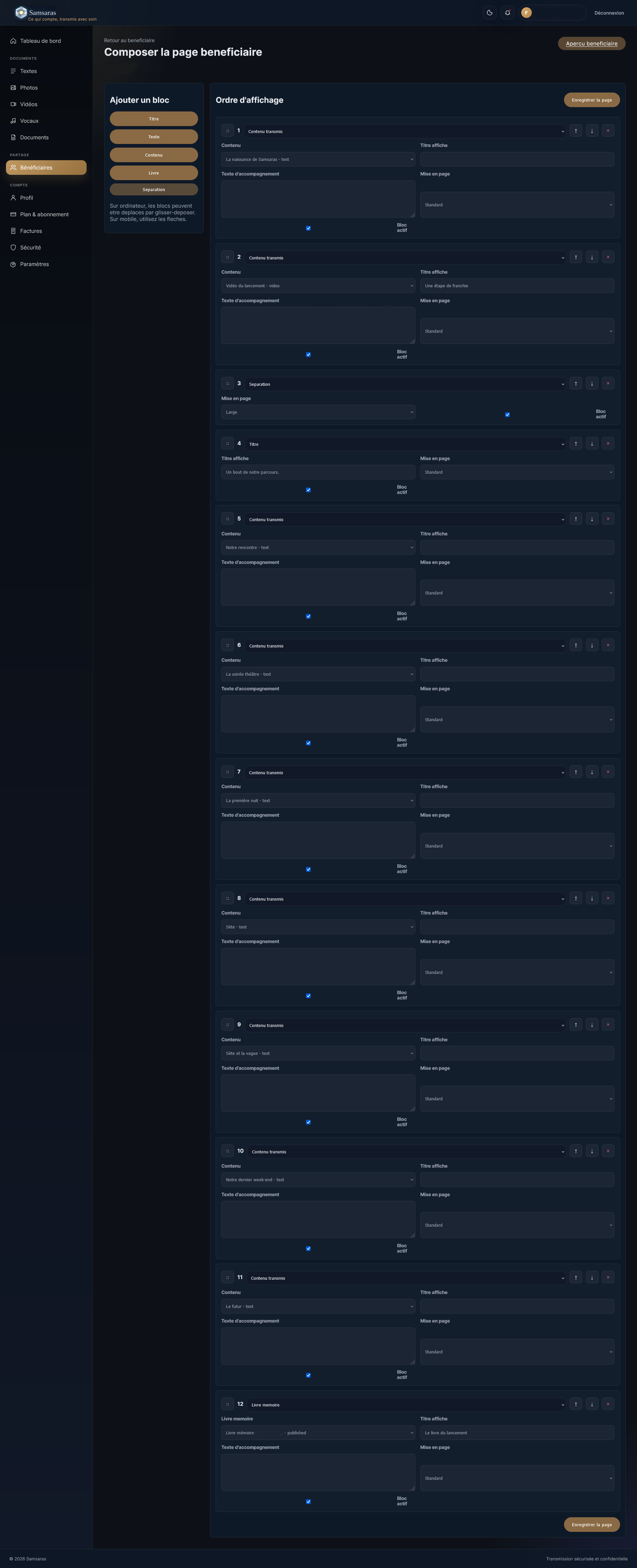Image resolution: width=637 pixels, height=1568 pixels.
Task: Grab drag handle of block 4
Action: 227,444
